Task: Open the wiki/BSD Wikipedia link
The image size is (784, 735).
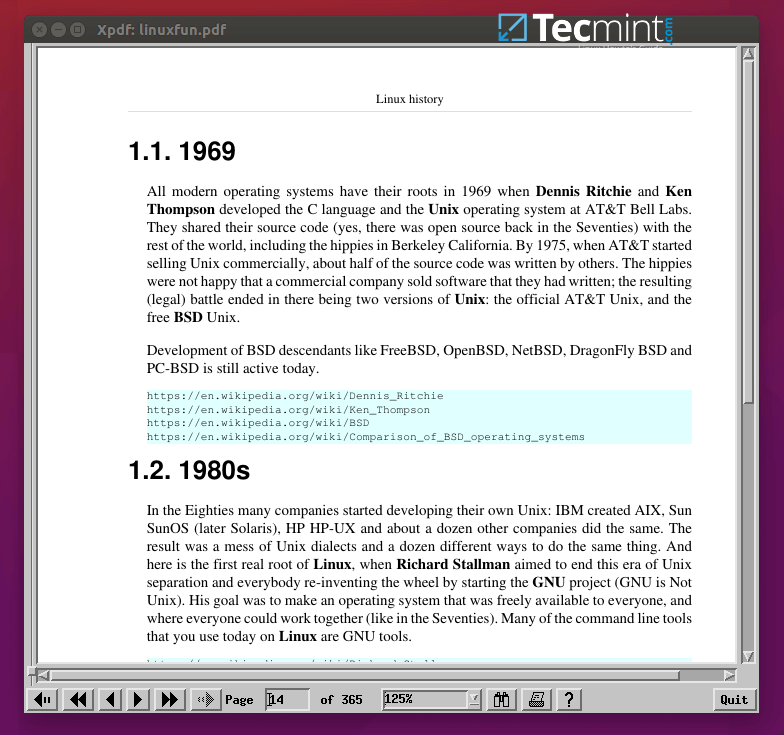Action: (258, 423)
